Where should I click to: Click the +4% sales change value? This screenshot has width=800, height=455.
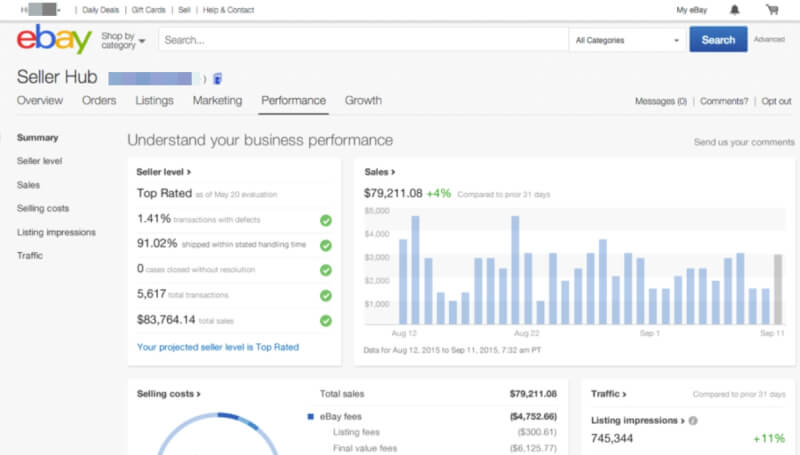coord(439,193)
